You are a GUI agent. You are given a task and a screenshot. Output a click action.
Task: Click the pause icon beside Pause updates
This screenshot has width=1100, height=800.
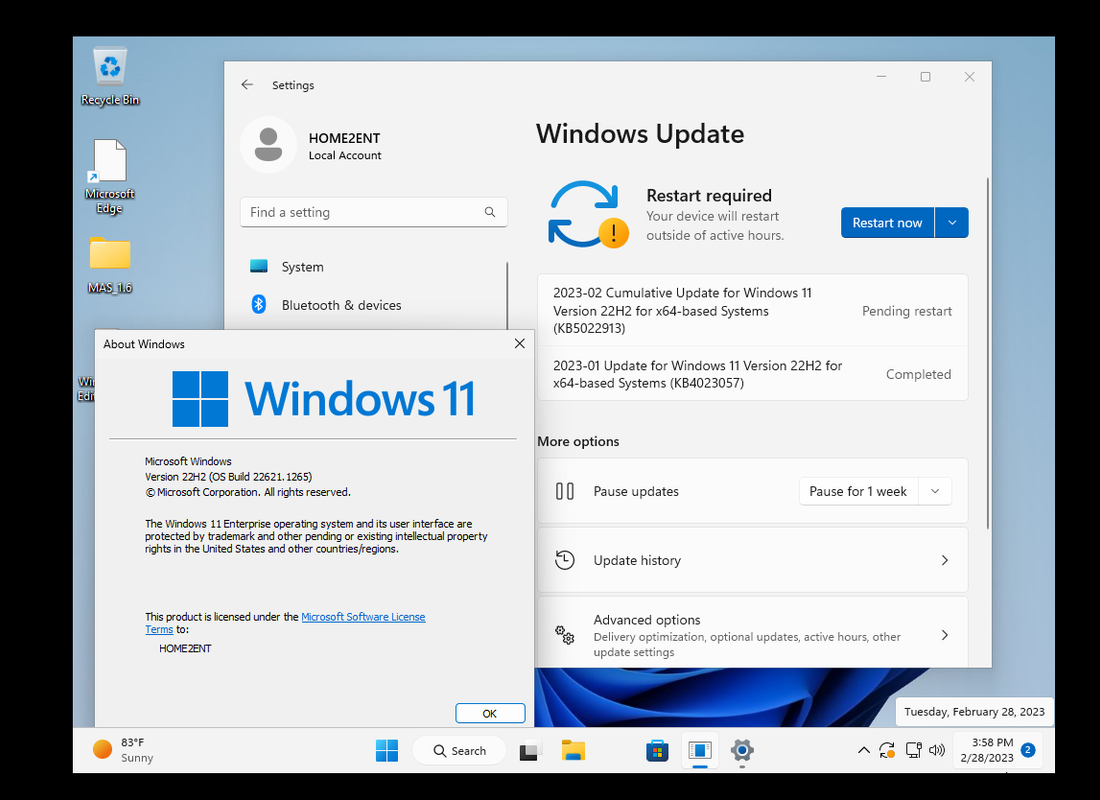[x=565, y=491]
